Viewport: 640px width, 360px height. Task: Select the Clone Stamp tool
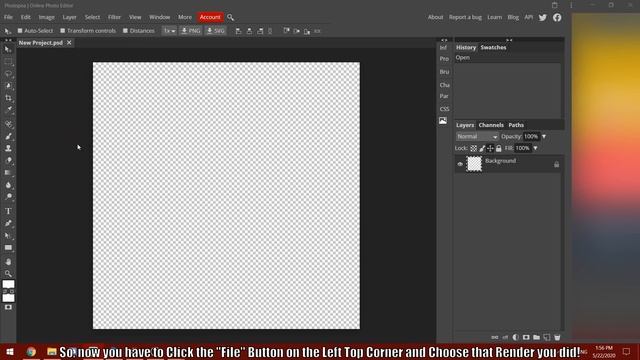point(8,148)
